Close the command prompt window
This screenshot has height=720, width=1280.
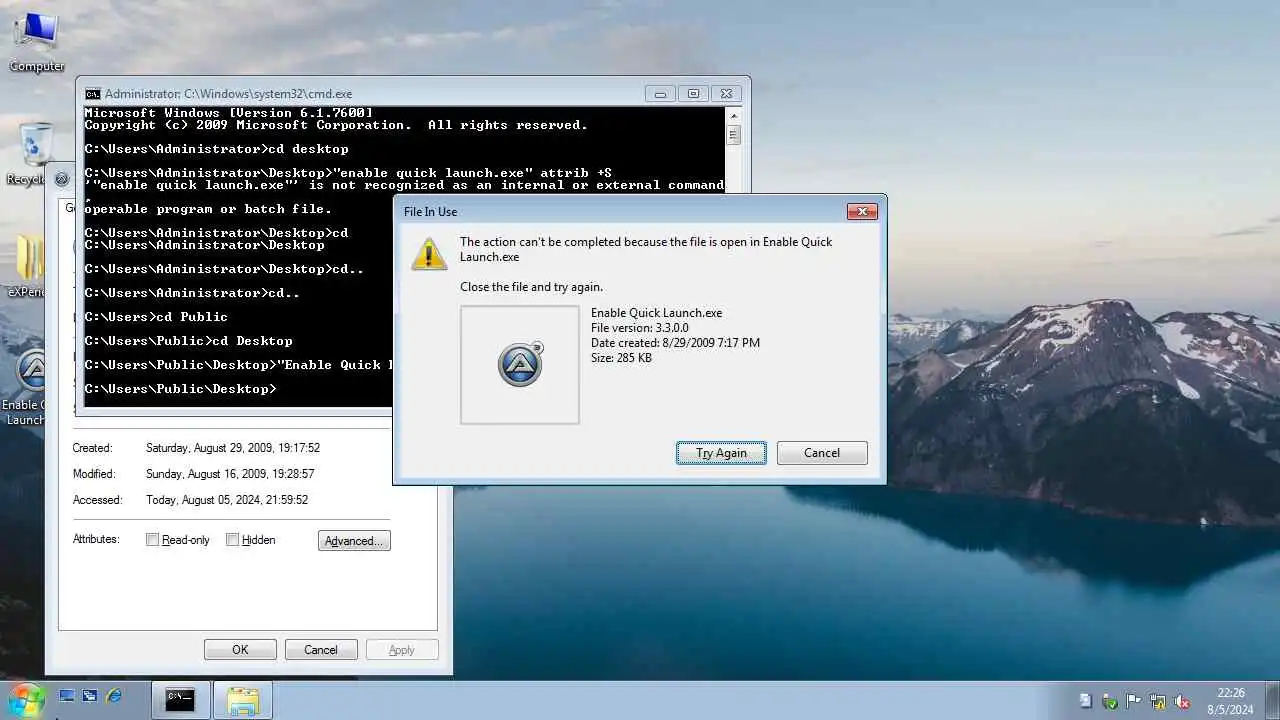coord(726,93)
